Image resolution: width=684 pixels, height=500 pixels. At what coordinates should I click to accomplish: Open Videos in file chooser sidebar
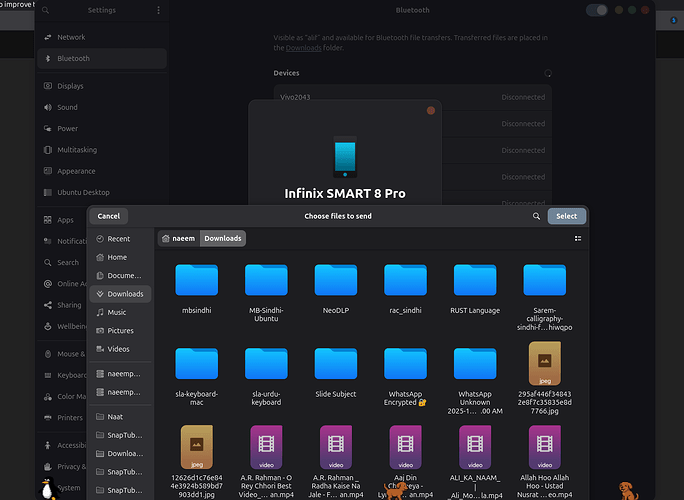[x=120, y=349]
